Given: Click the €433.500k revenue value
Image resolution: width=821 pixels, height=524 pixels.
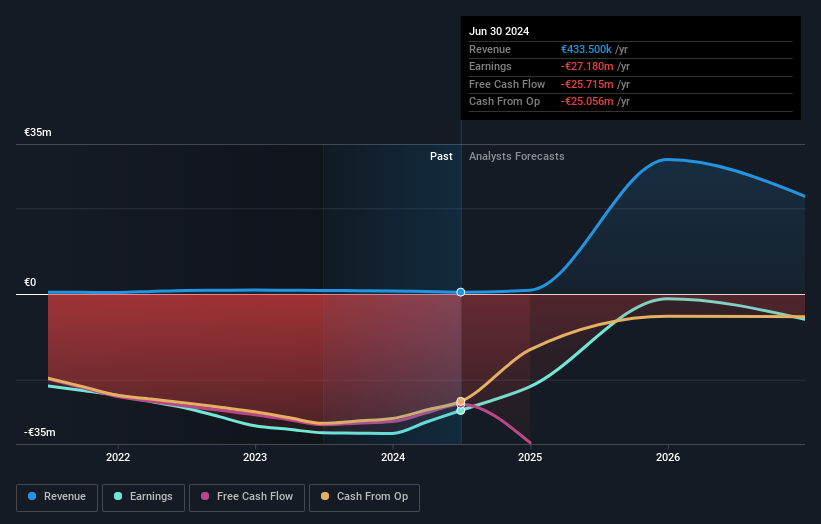Looking at the screenshot, I should (586, 49).
